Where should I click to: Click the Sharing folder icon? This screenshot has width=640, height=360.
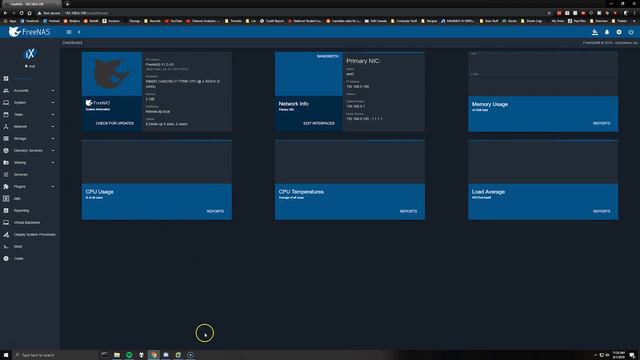click(6, 162)
